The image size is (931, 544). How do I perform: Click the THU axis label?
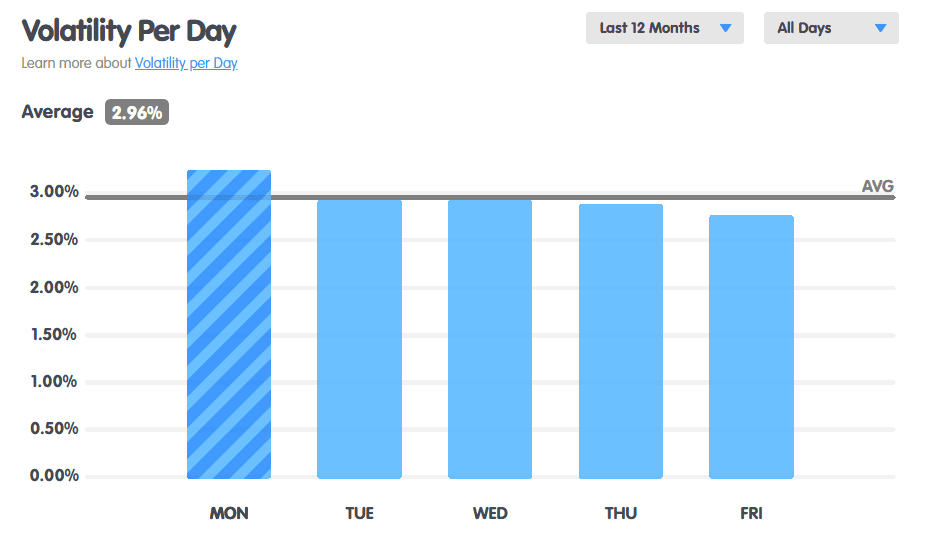[620, 513]
